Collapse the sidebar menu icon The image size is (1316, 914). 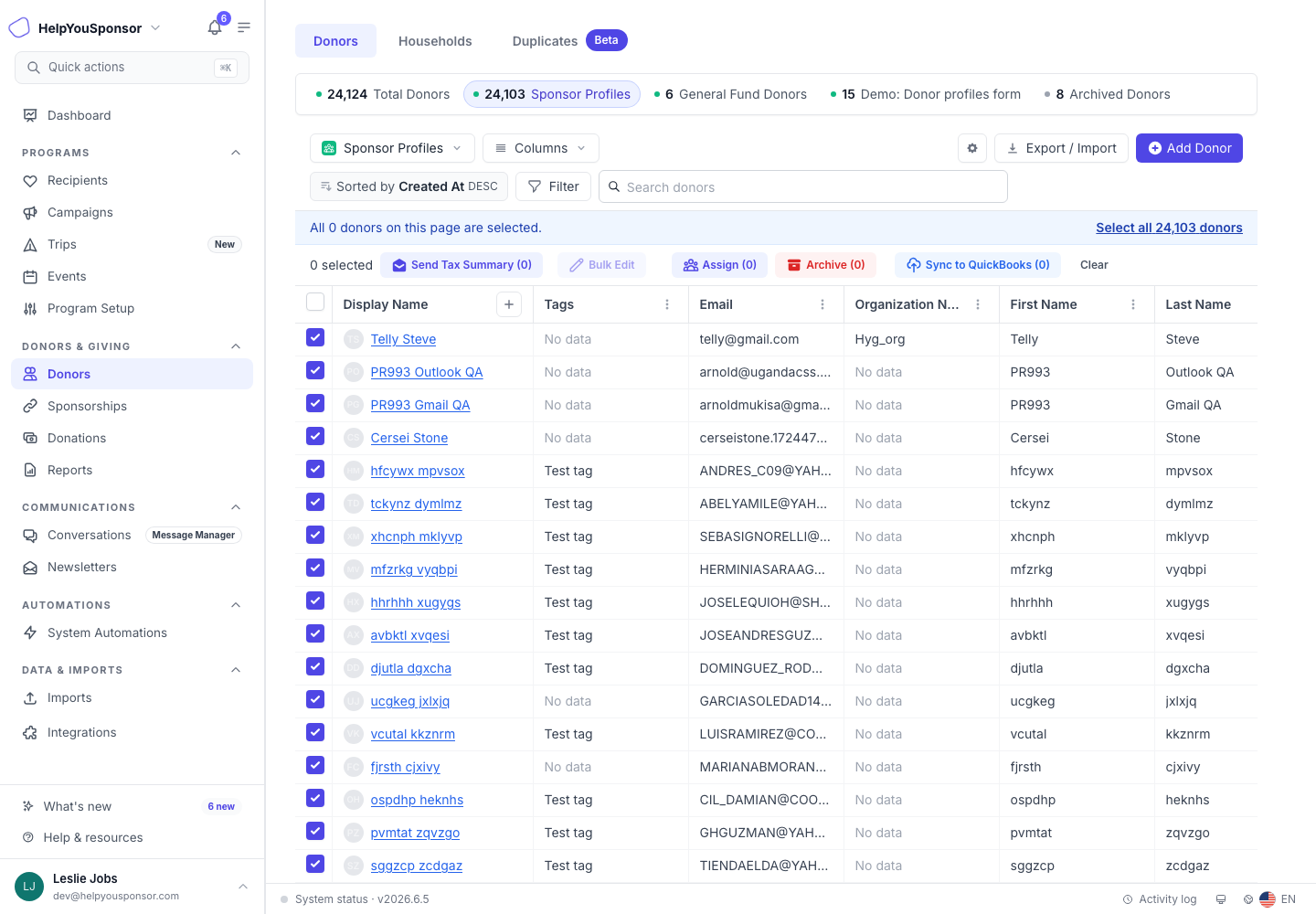pos(244,27)
